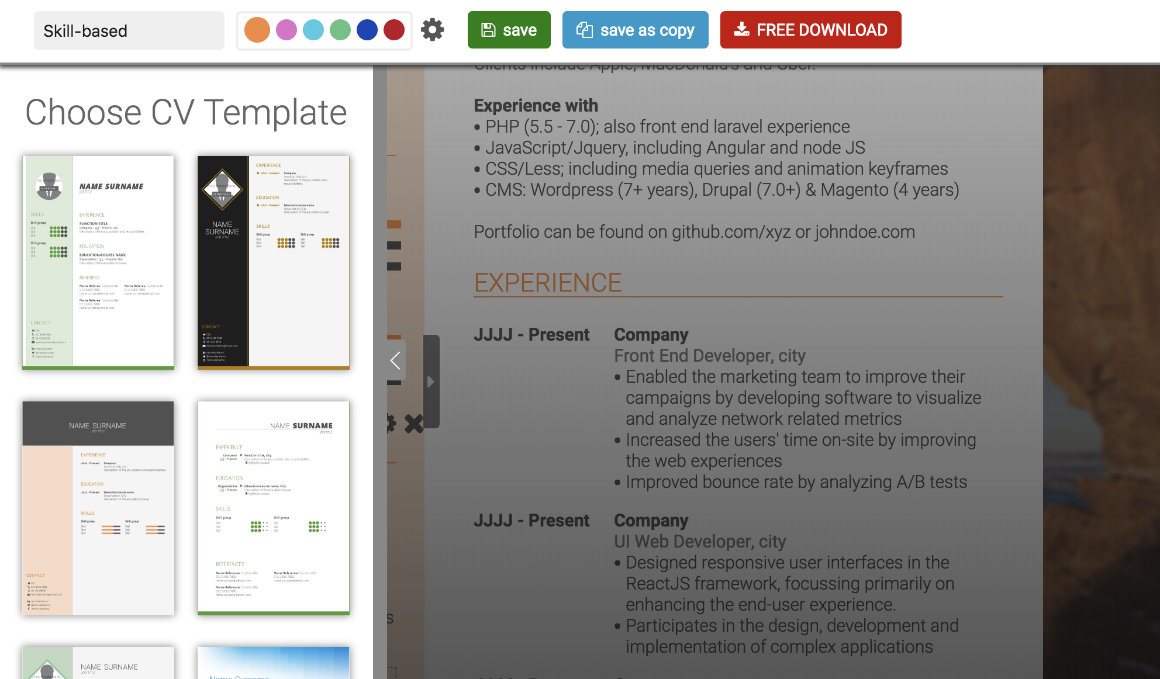Click the portfolio github.com/xyz line
The width and height of the screenshot is (1160, 679).
pyautogui.click(x=694, y=232)
